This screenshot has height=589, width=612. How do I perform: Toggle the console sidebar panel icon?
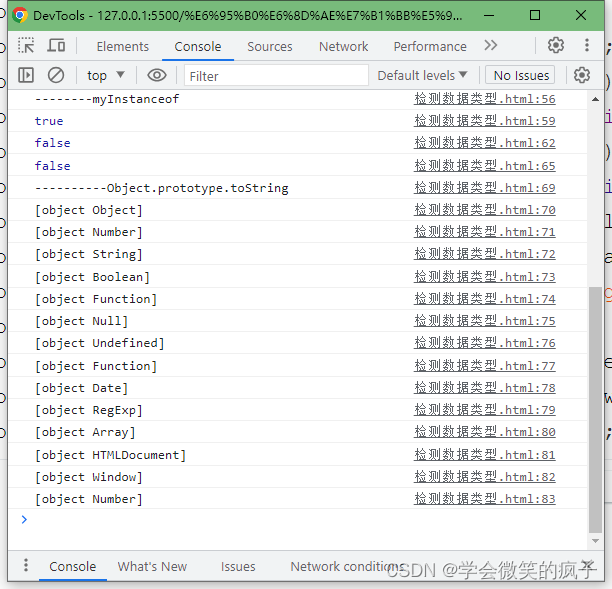point(26,75)
